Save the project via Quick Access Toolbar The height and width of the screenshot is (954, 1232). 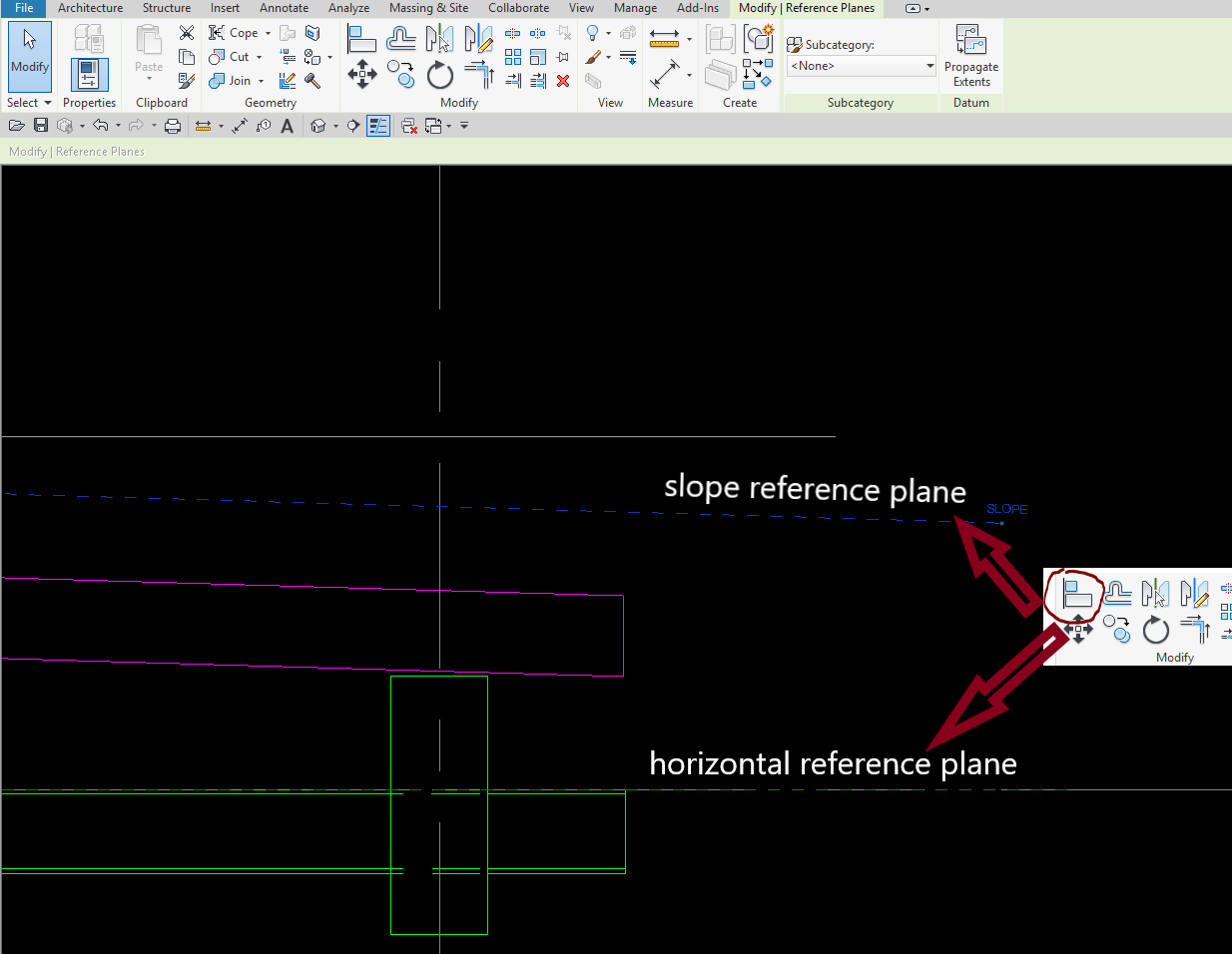click(x=40, y=125)
